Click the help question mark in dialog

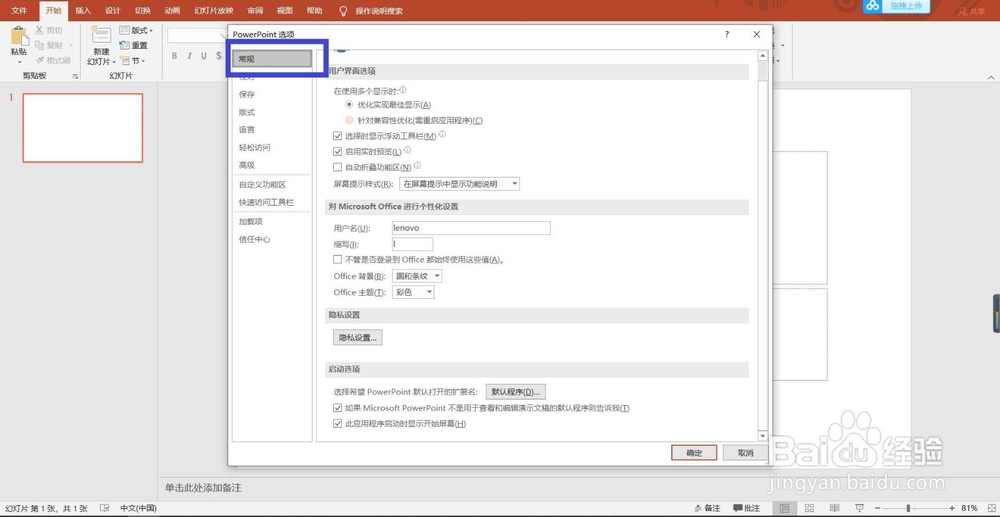tap(726, 34)
